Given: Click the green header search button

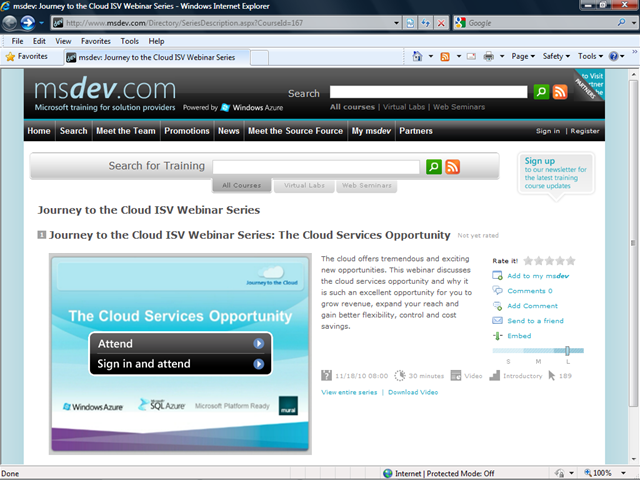Looking at the screenshot, I should (541, 92).
